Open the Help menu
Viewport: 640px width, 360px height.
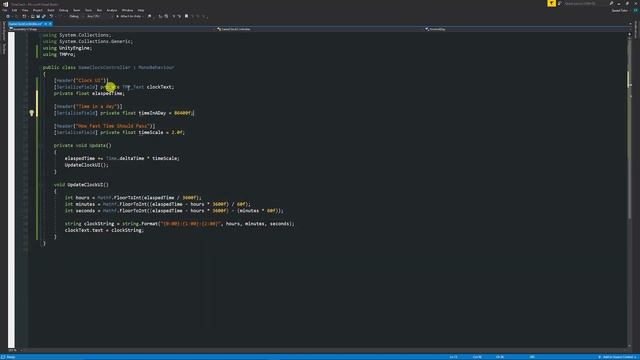(x=141, y=10)
